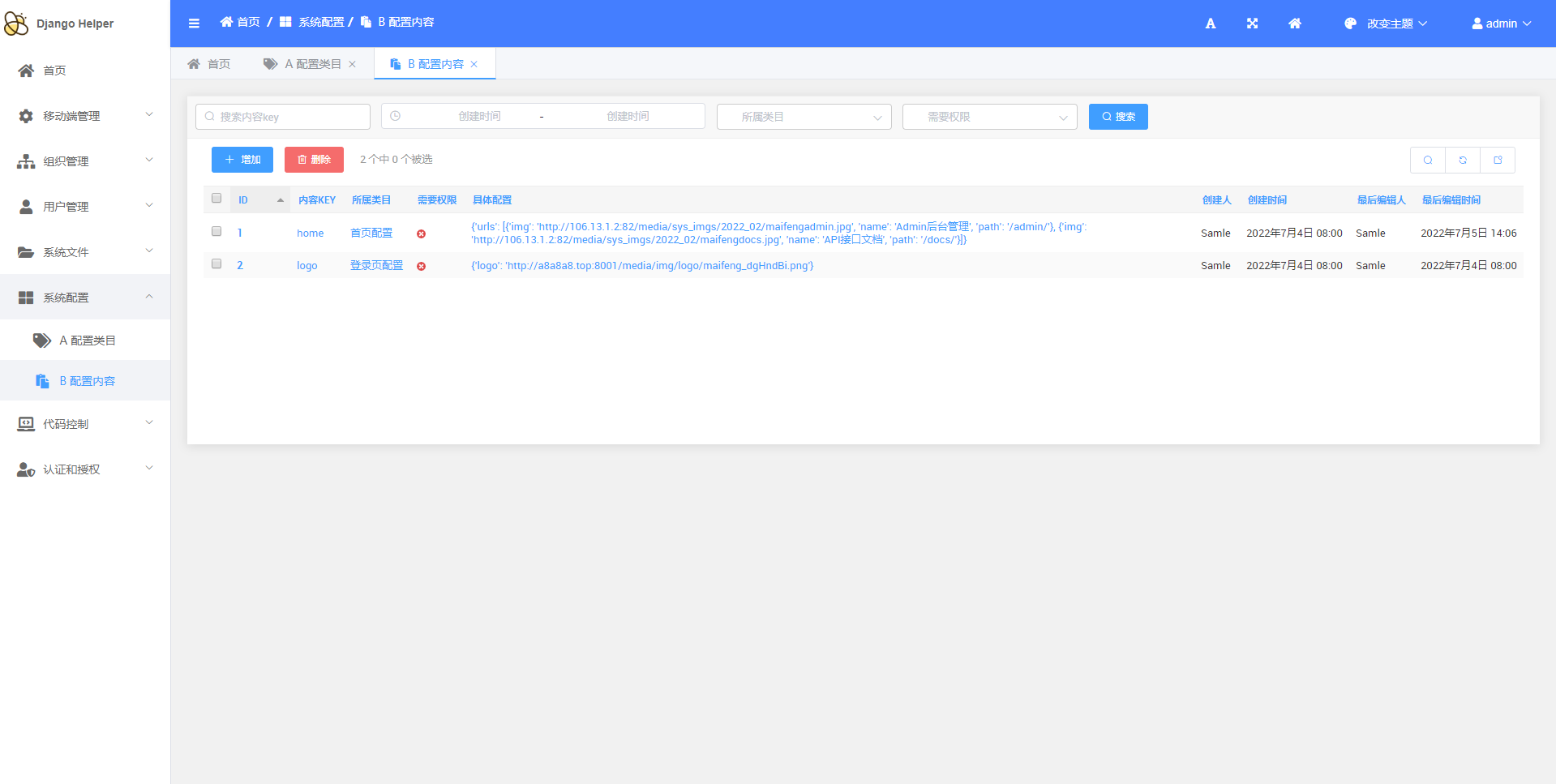Close the 'A 配置类目' tab
This screenshot has height=784, width=1556.
[x=353, y=65]
